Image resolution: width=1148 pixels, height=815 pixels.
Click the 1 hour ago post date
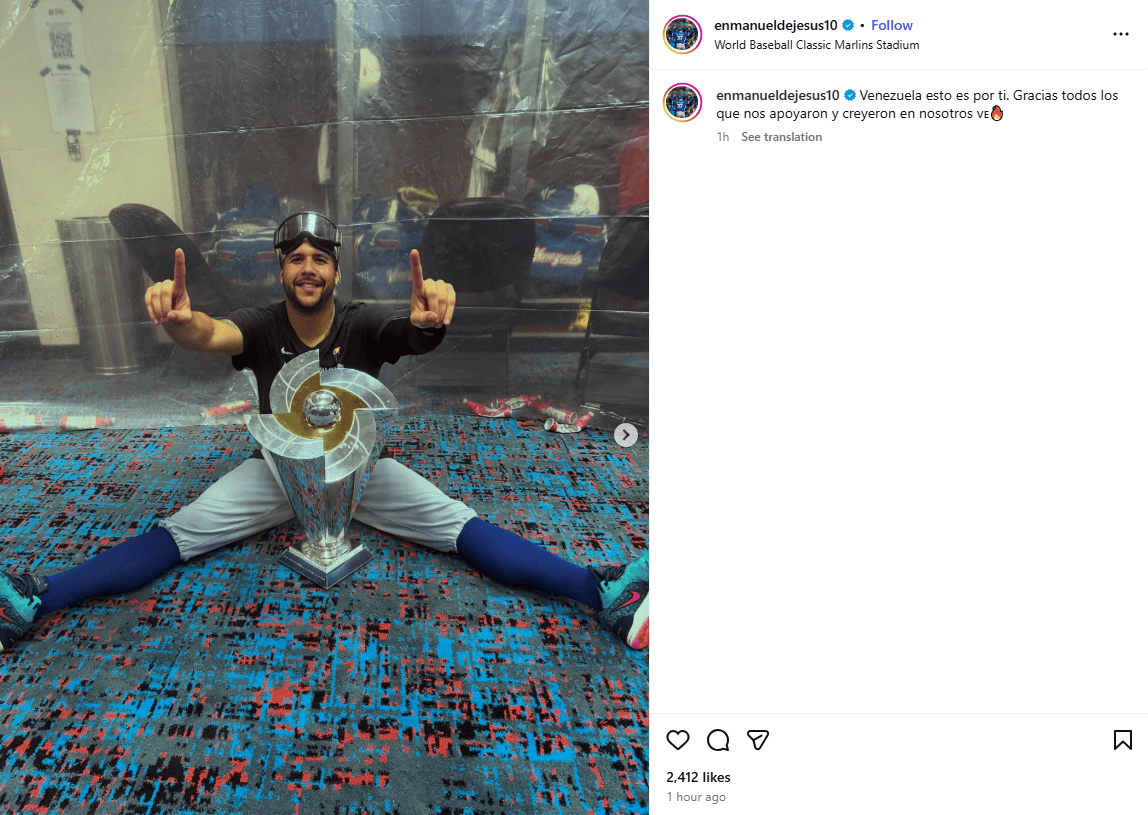point(696,797)
